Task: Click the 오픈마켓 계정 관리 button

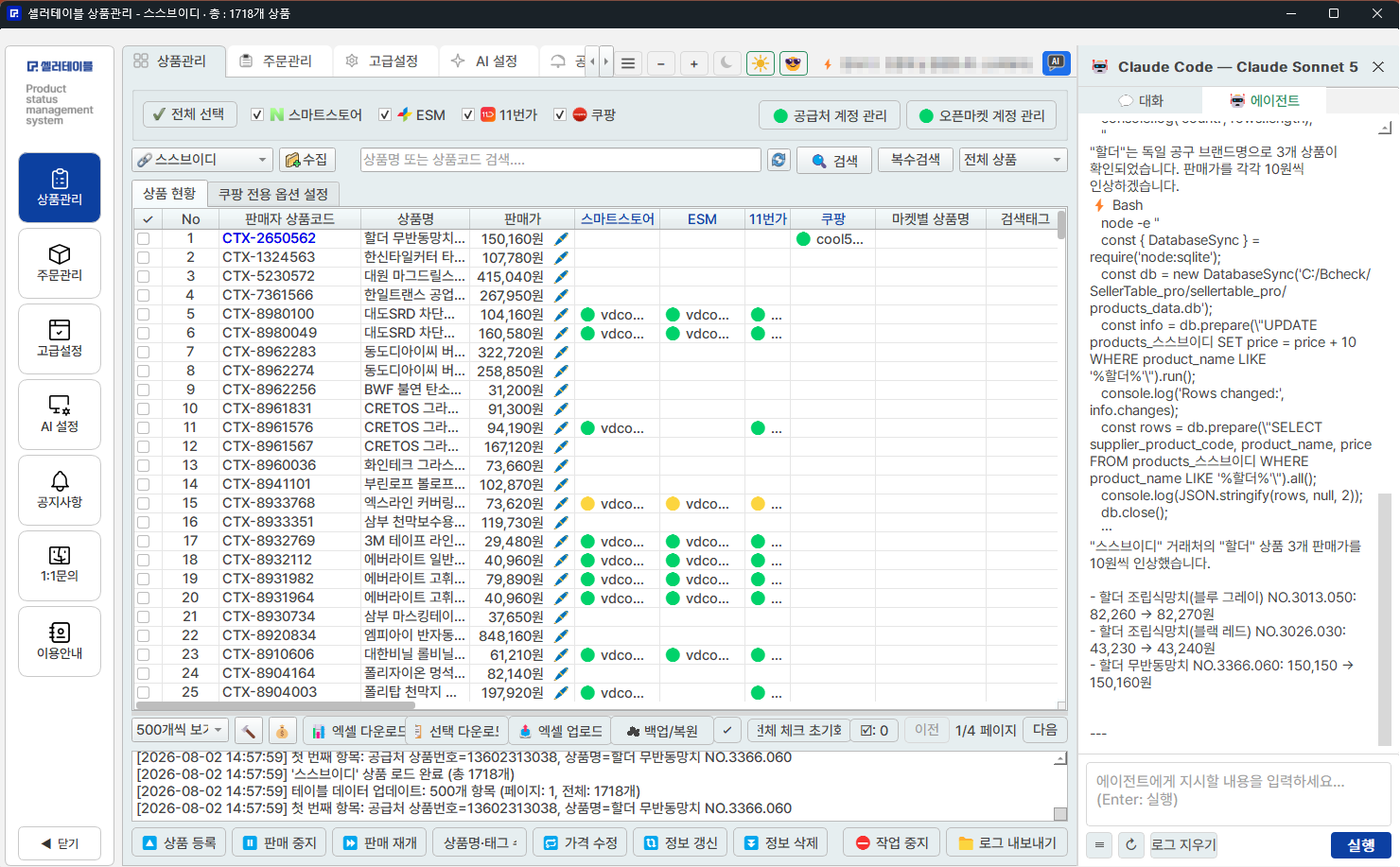Action: [982, 115]
